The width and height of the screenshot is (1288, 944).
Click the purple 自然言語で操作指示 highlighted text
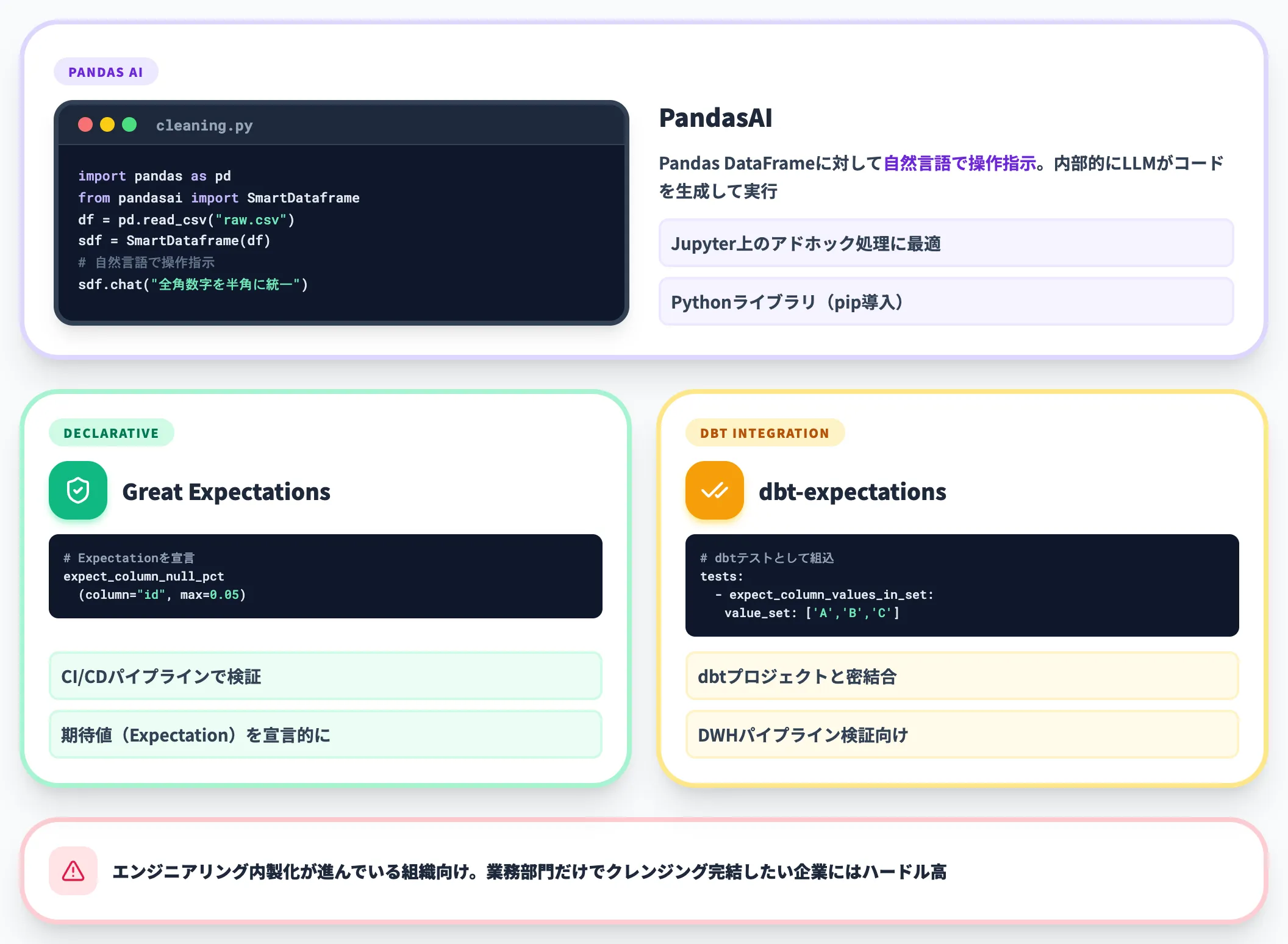click(959, 163)
